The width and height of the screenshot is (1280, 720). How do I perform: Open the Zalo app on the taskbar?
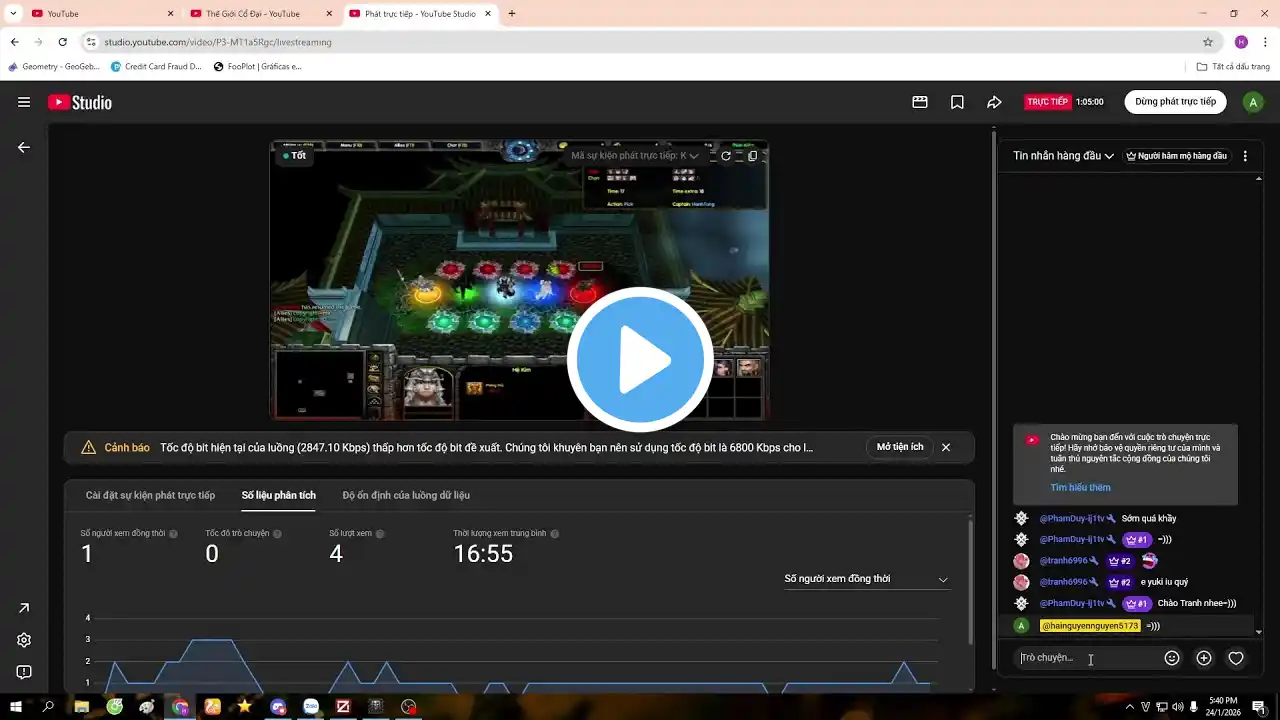coord(311,706)
